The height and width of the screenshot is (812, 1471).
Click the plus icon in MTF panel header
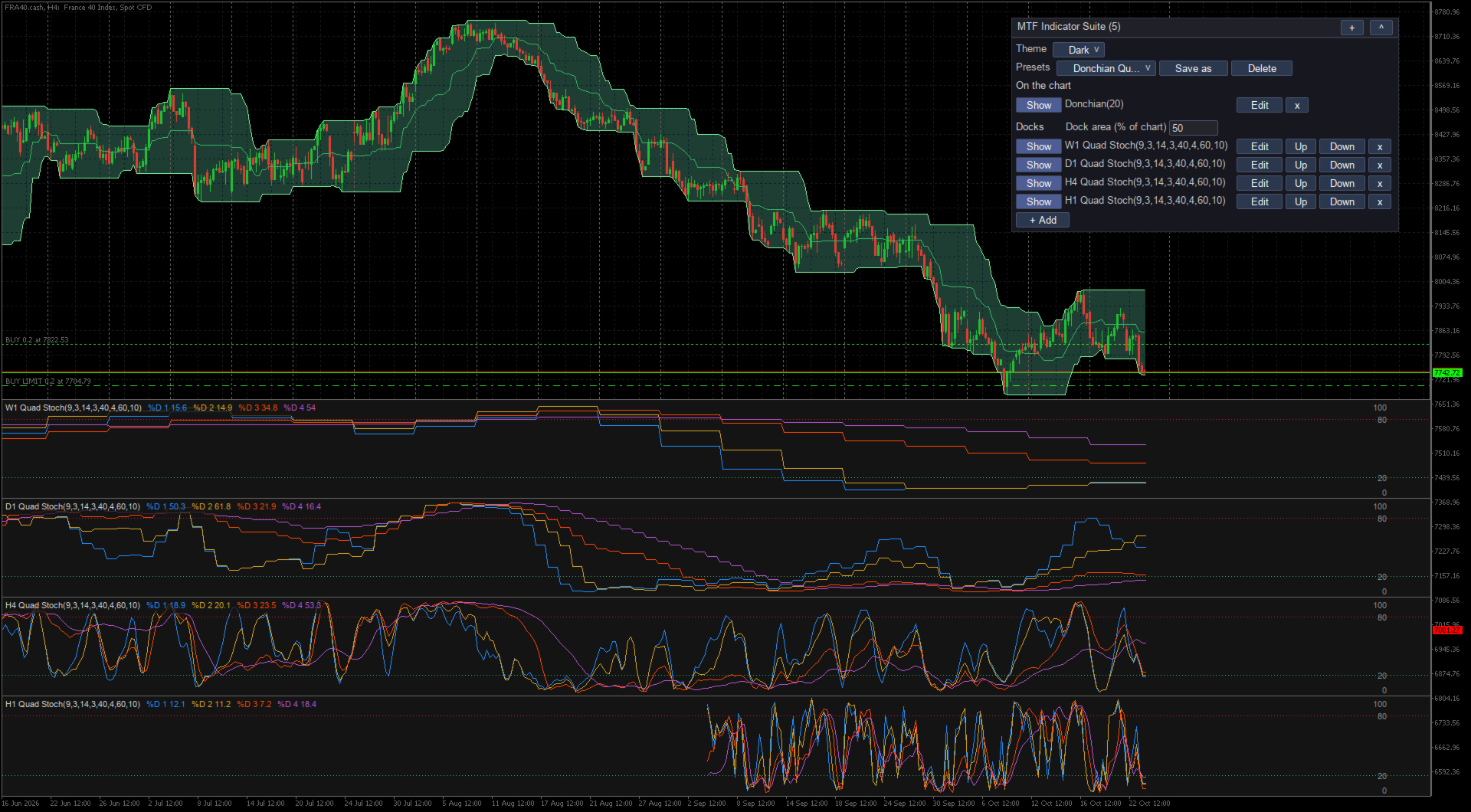[x=1351, y=28]
